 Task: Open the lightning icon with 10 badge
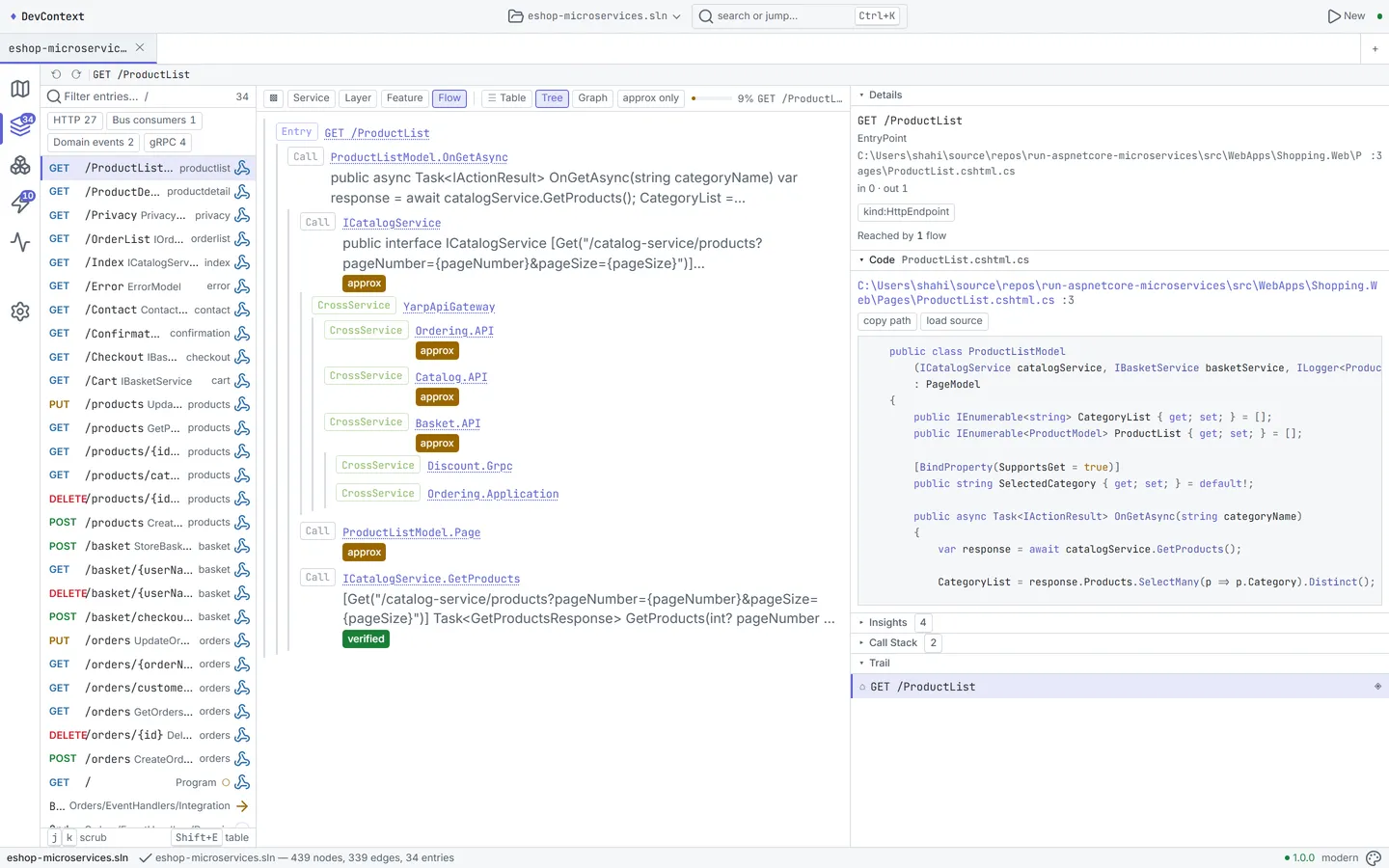coord(20,203)
